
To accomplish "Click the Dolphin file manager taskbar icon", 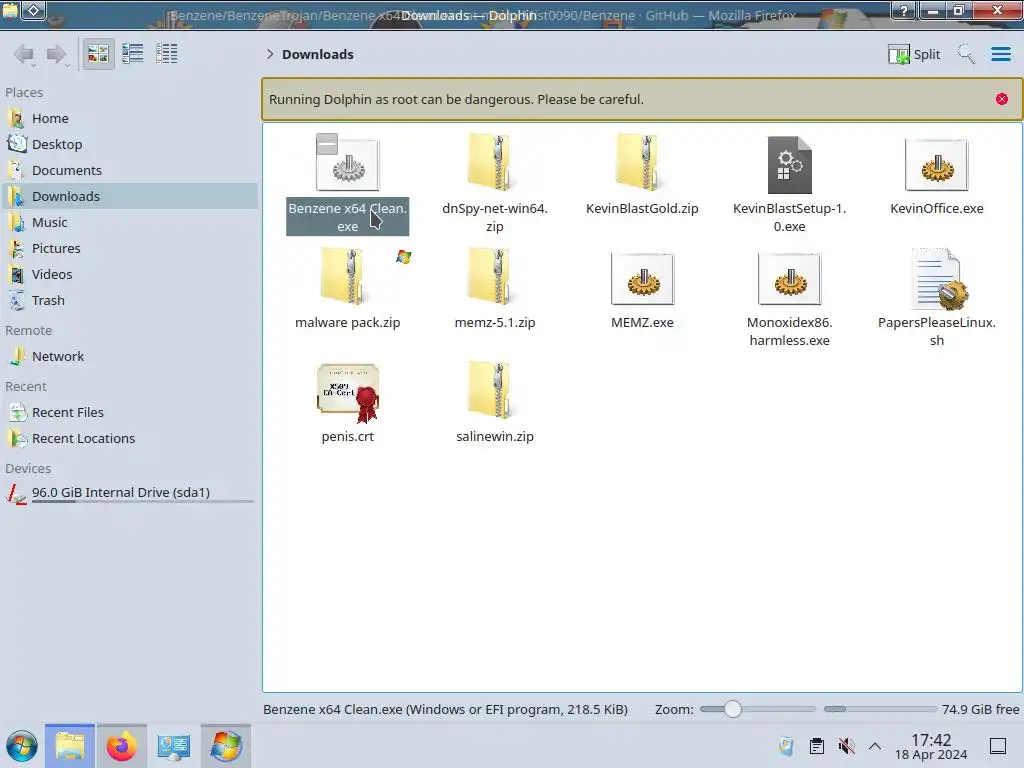I will click(x=70, y=746).
